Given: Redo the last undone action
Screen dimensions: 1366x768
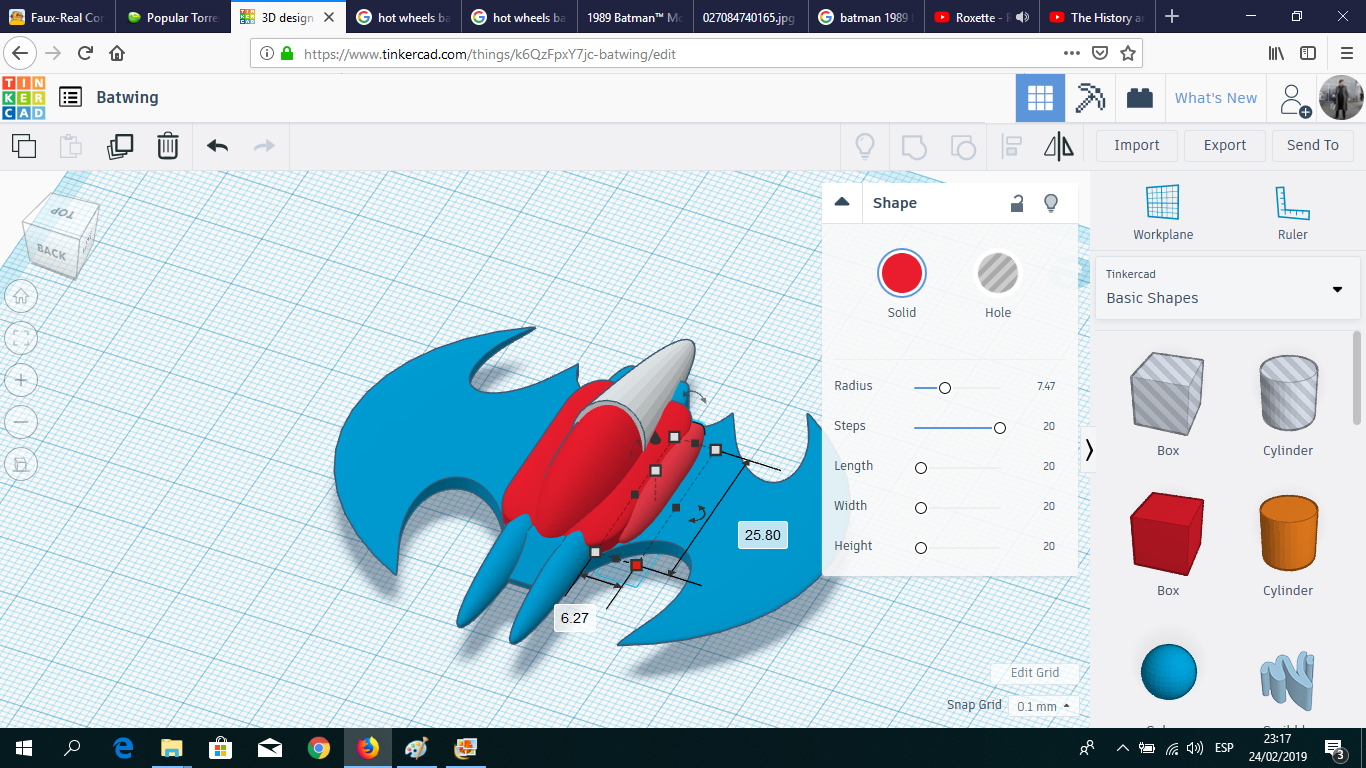Looking at the screenshot, I should [x=264, y=146].
